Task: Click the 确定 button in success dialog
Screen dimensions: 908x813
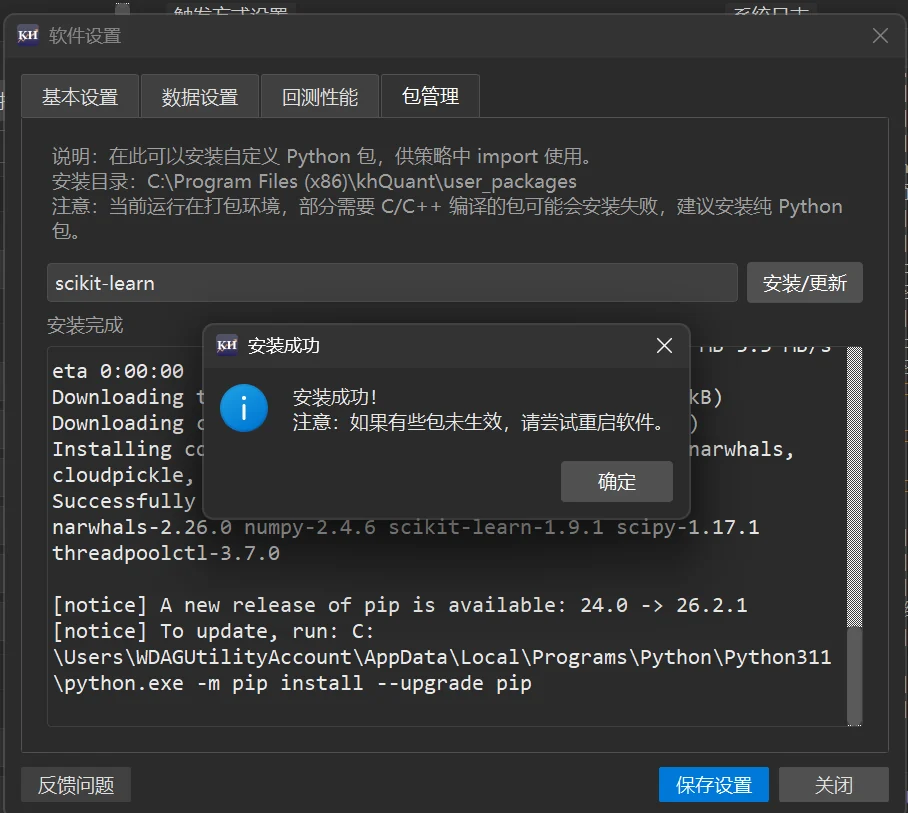Action: pos(617,481)
